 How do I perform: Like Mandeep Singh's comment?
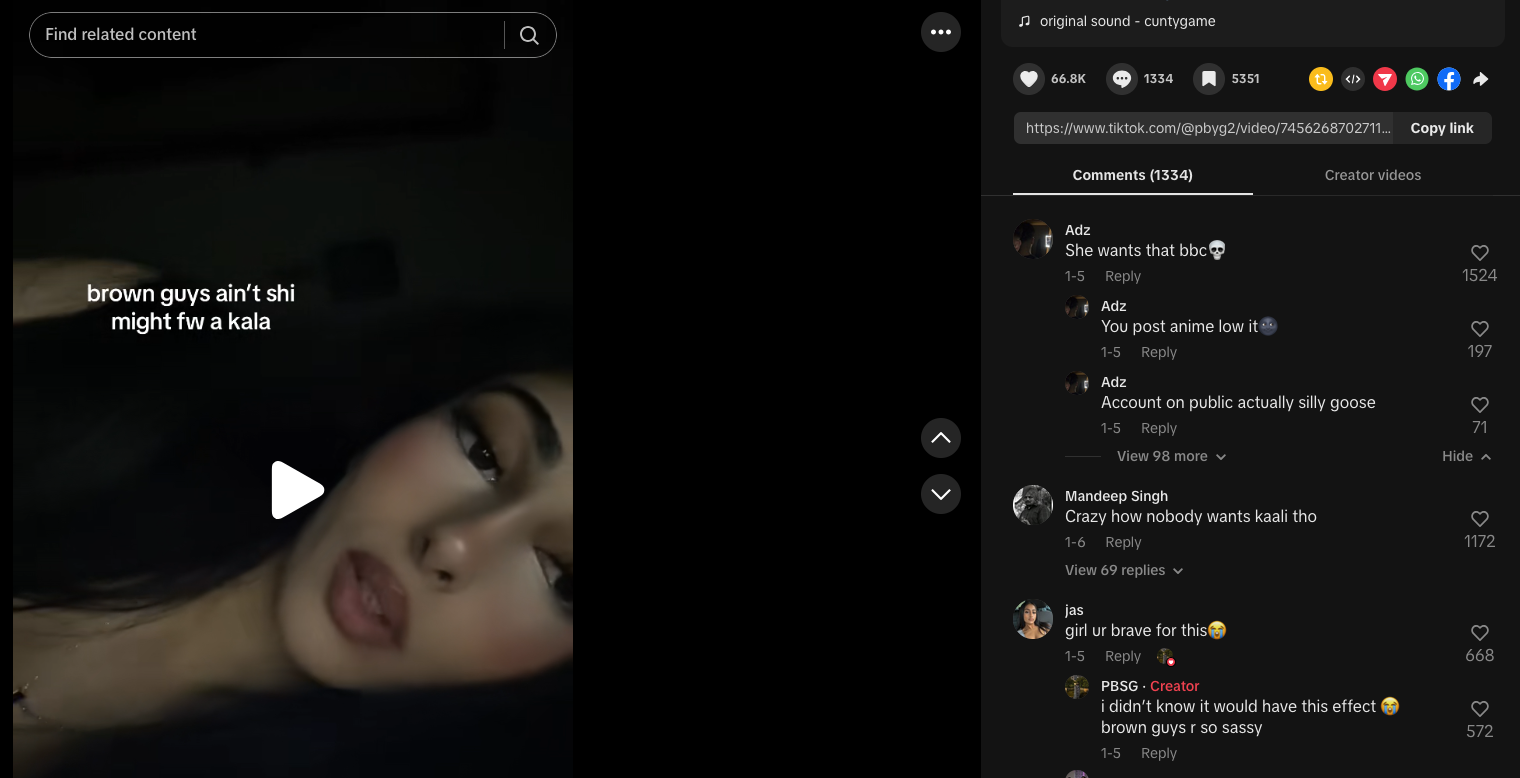1480,519
